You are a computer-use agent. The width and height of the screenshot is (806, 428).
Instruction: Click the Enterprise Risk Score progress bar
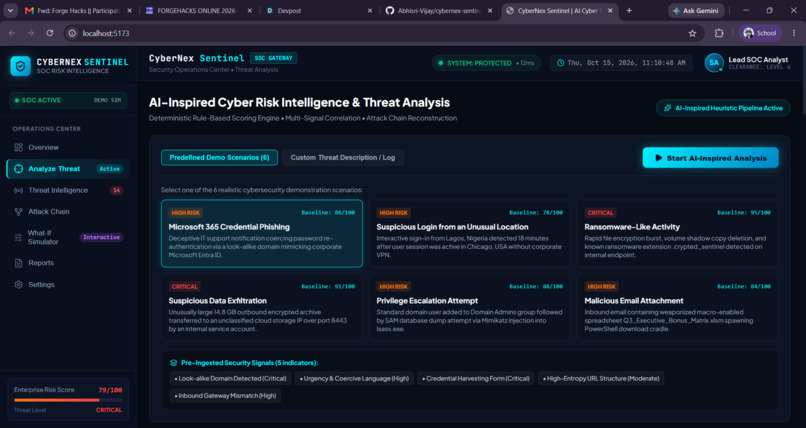(68, 400)
